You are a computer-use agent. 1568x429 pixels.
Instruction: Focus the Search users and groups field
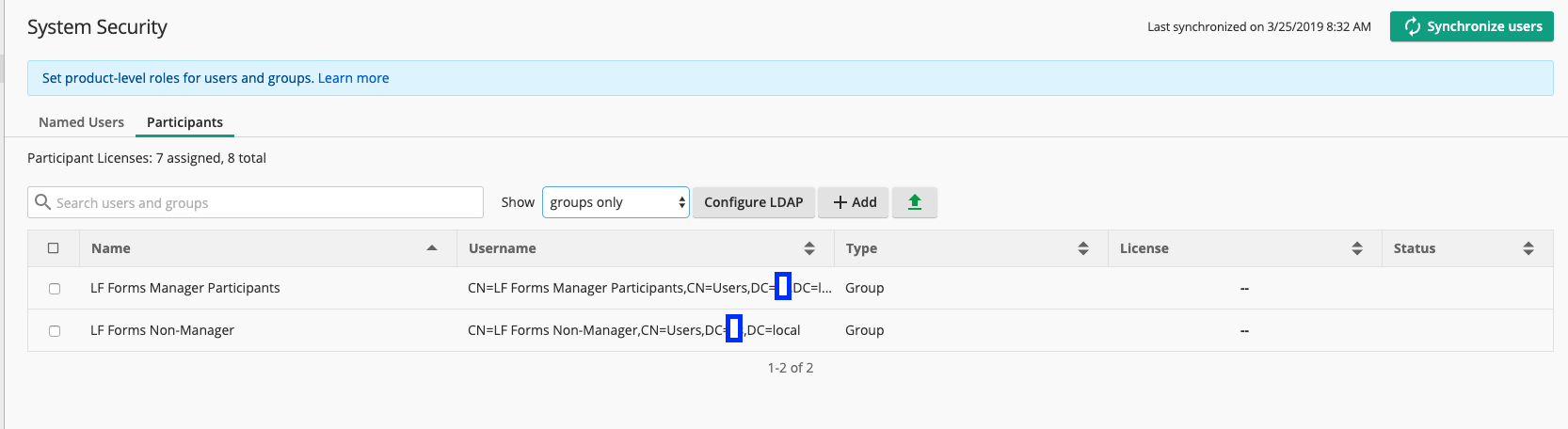264,202
